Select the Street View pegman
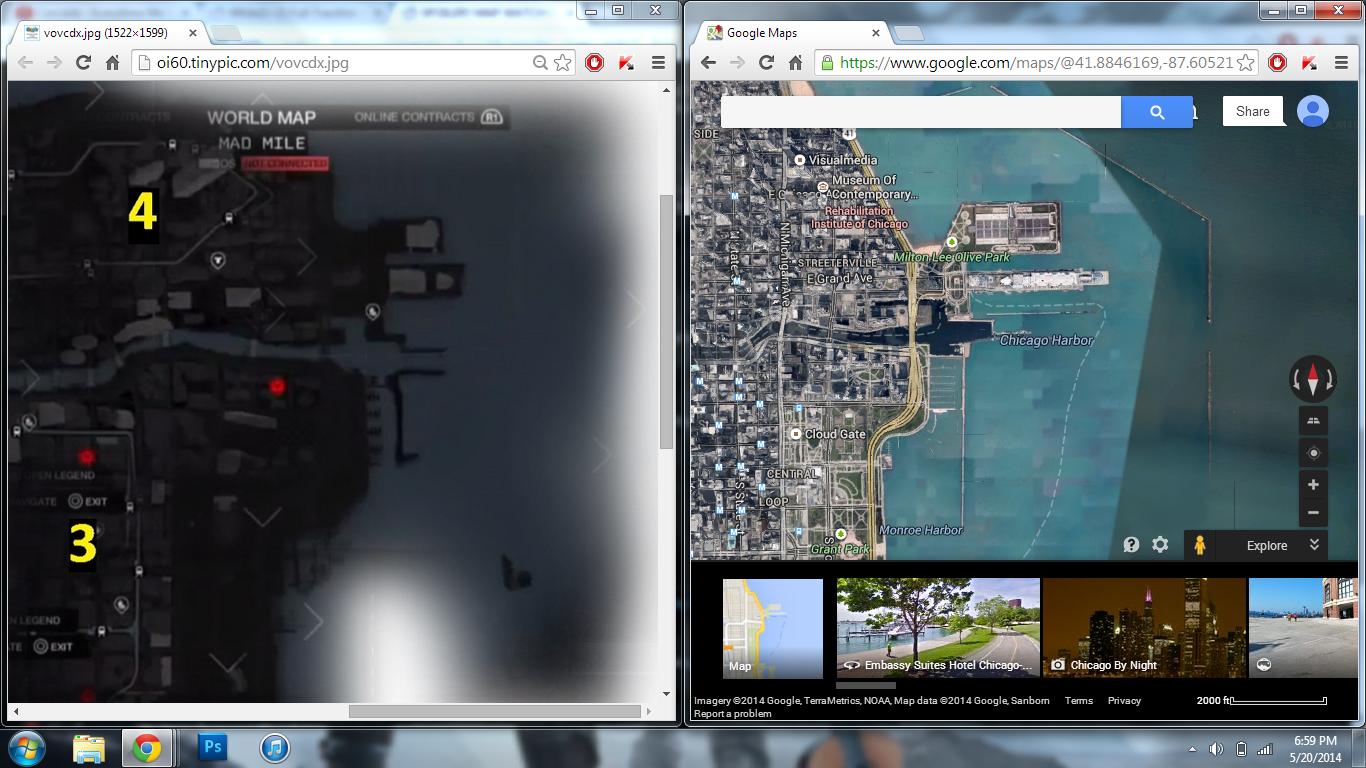The image size is (1366, 768). pos(1199,545)
